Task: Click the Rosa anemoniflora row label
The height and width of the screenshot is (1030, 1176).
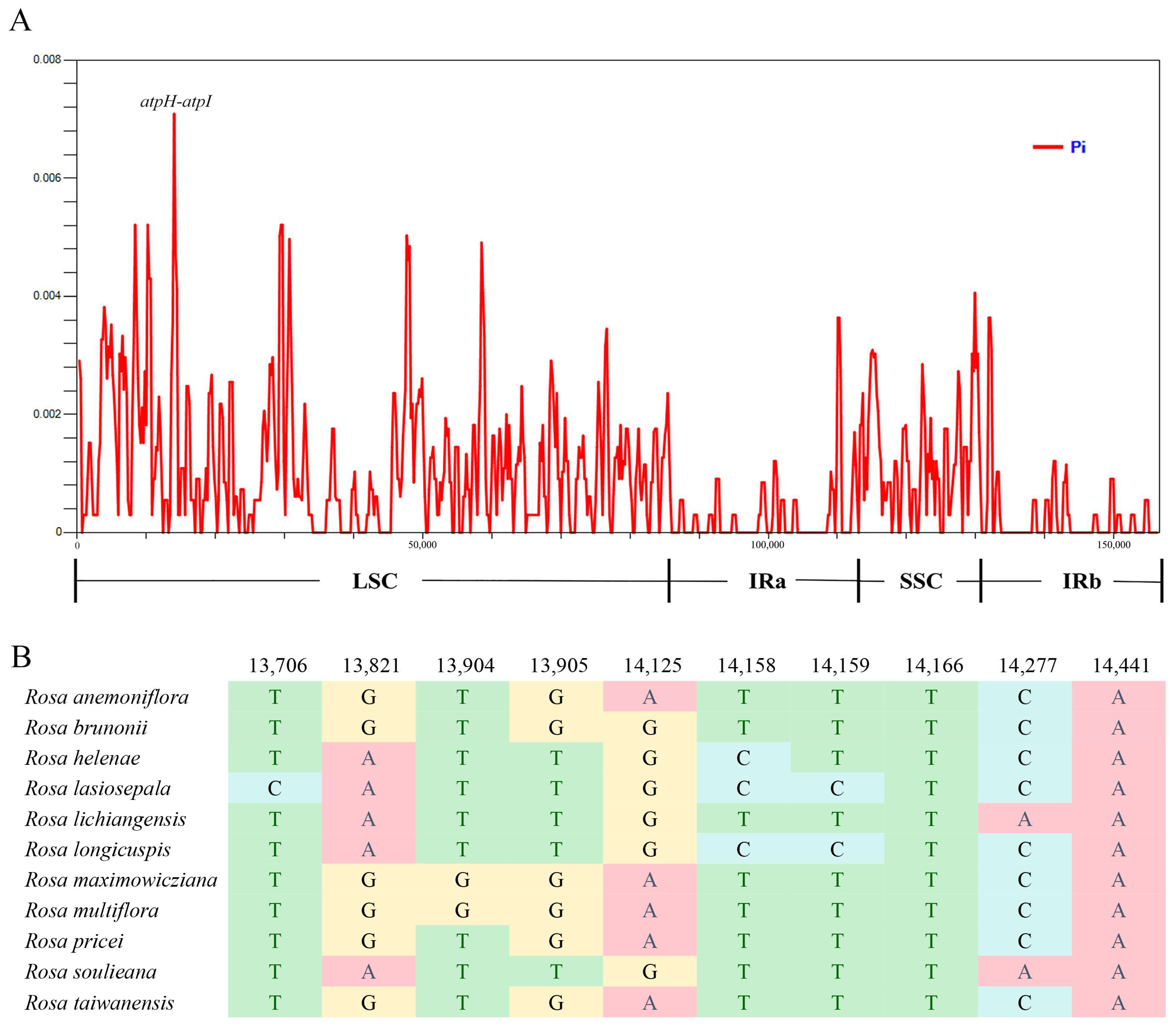Action: tap(107, 697)
